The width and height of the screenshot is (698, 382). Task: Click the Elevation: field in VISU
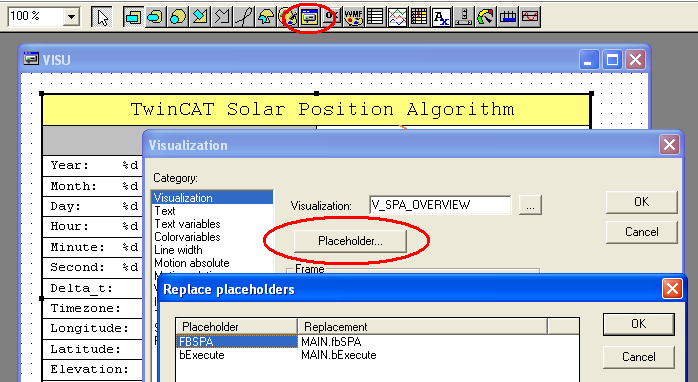coord(92,370)
